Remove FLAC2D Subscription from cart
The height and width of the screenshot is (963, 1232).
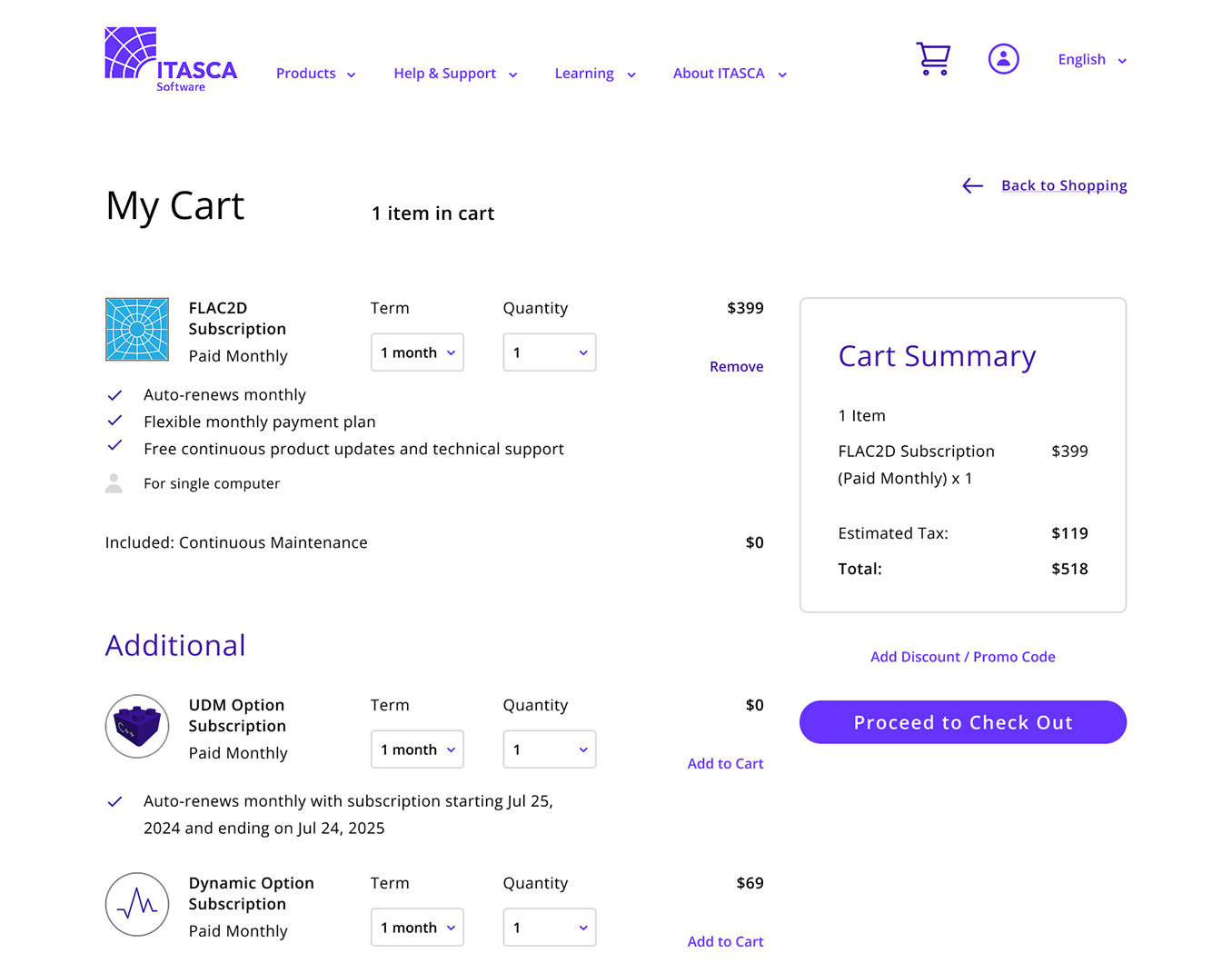[736, 366]
